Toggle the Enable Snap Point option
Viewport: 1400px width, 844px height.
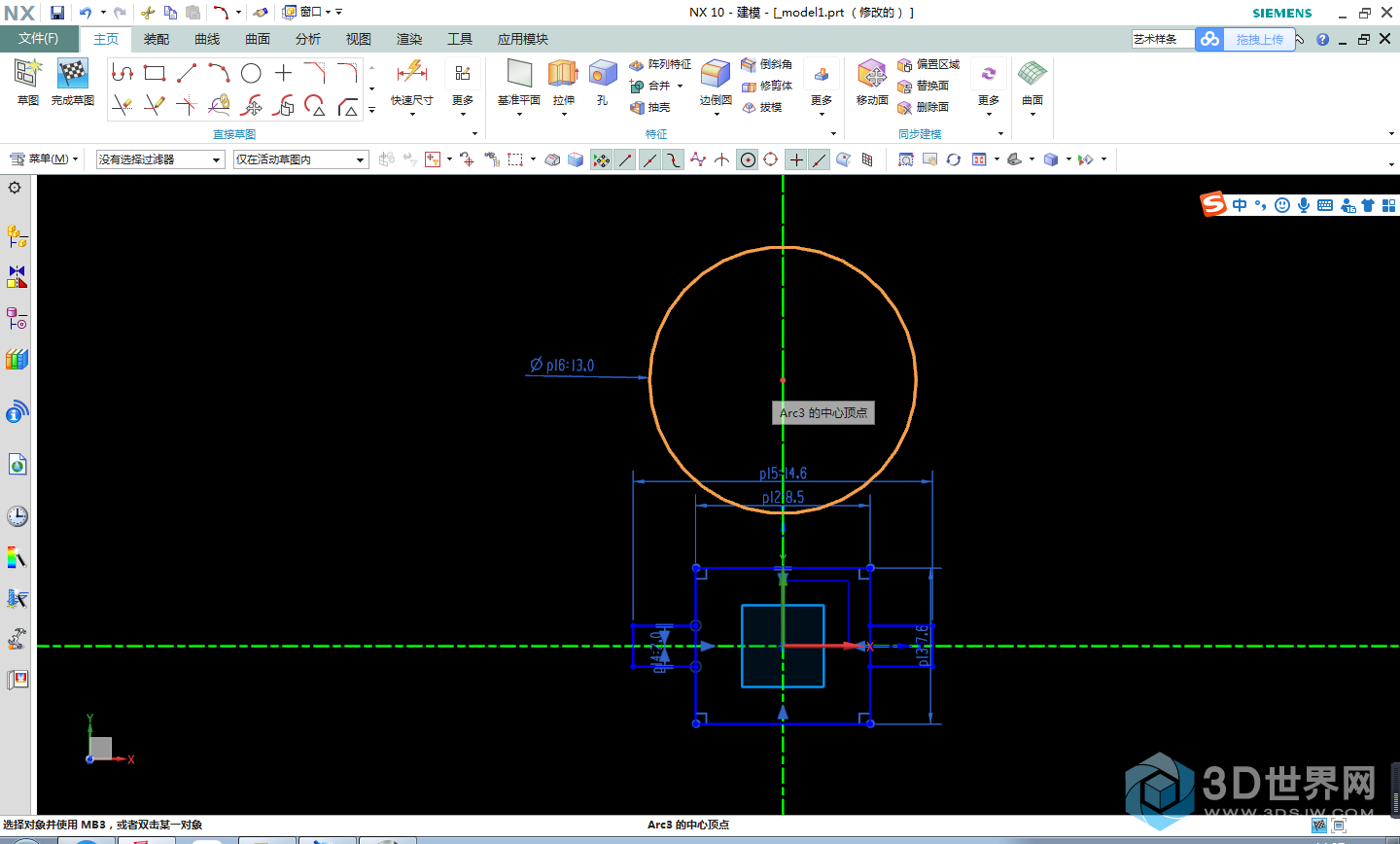[x=602, y=159]
